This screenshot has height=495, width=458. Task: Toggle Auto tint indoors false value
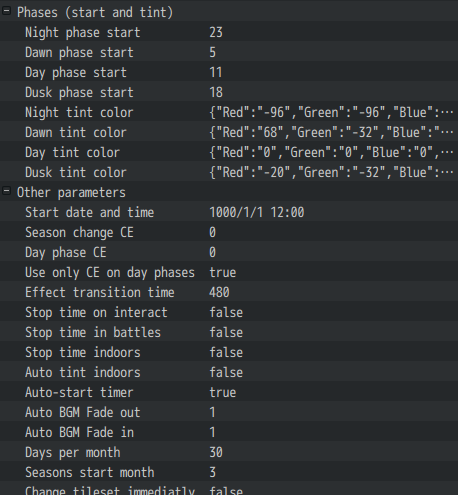(x=226, y=372)
